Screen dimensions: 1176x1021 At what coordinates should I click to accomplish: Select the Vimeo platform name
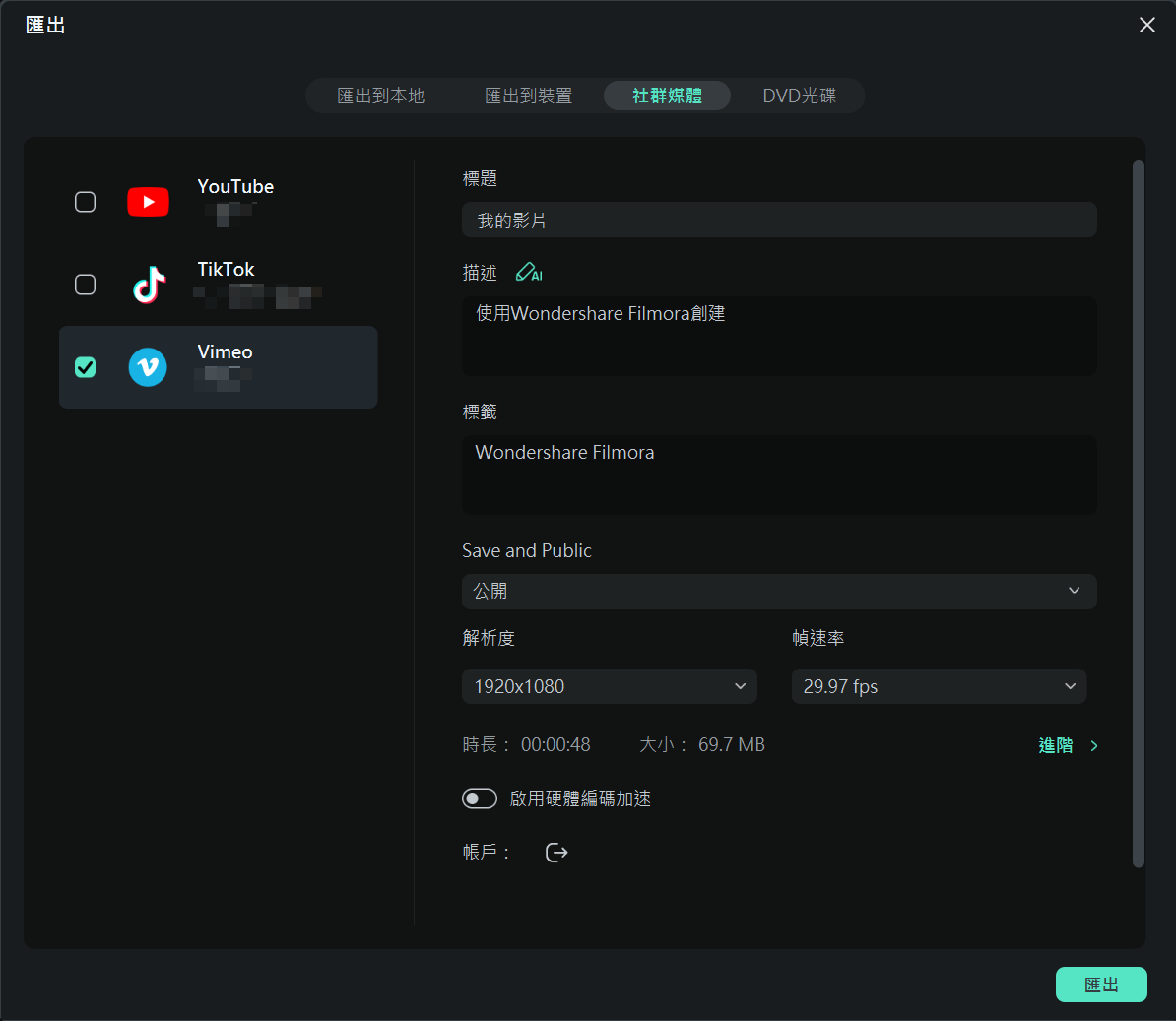coord(225,352)
